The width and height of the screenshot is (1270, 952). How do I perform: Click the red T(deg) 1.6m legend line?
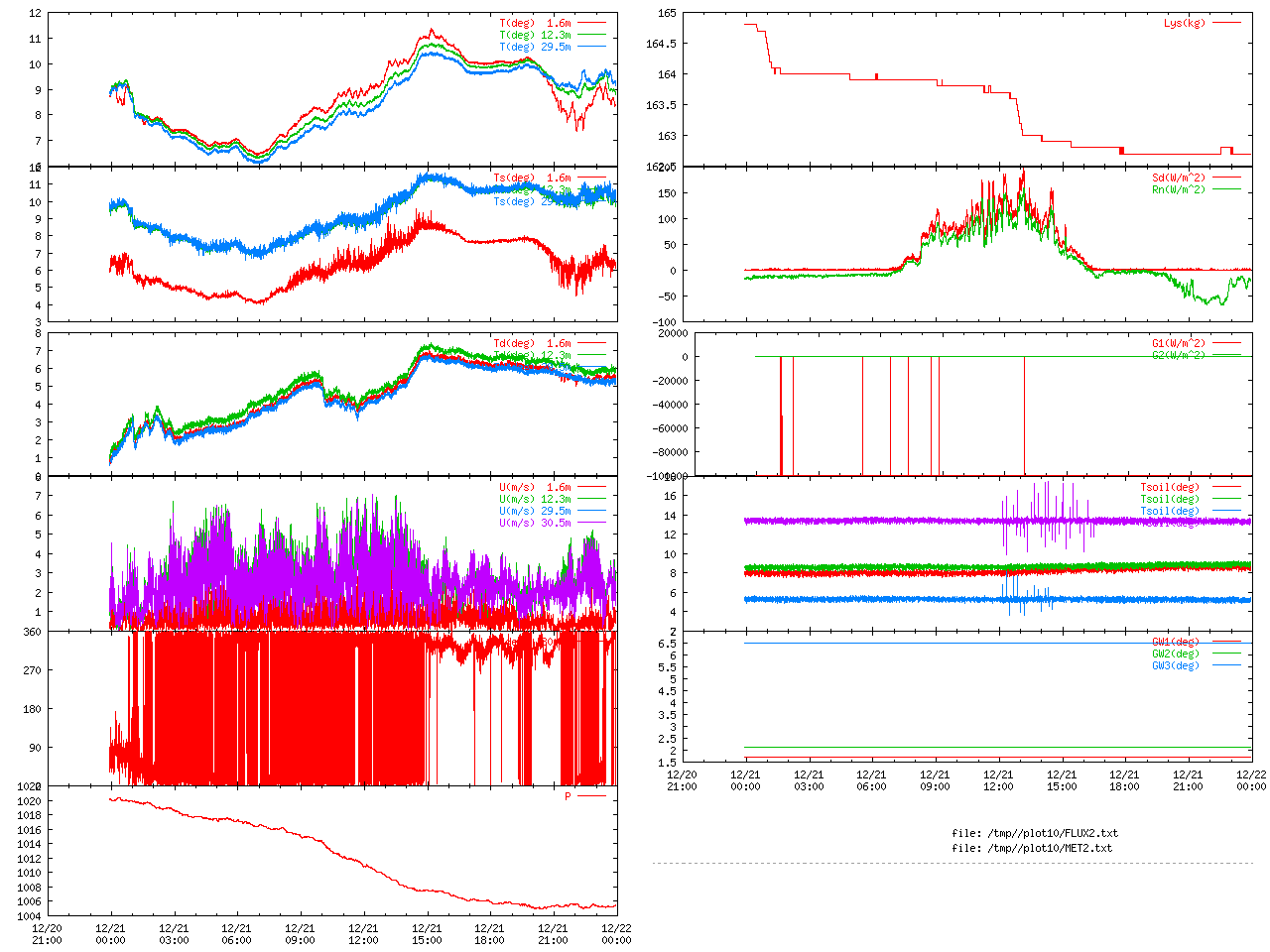click(x=591, y=23)
